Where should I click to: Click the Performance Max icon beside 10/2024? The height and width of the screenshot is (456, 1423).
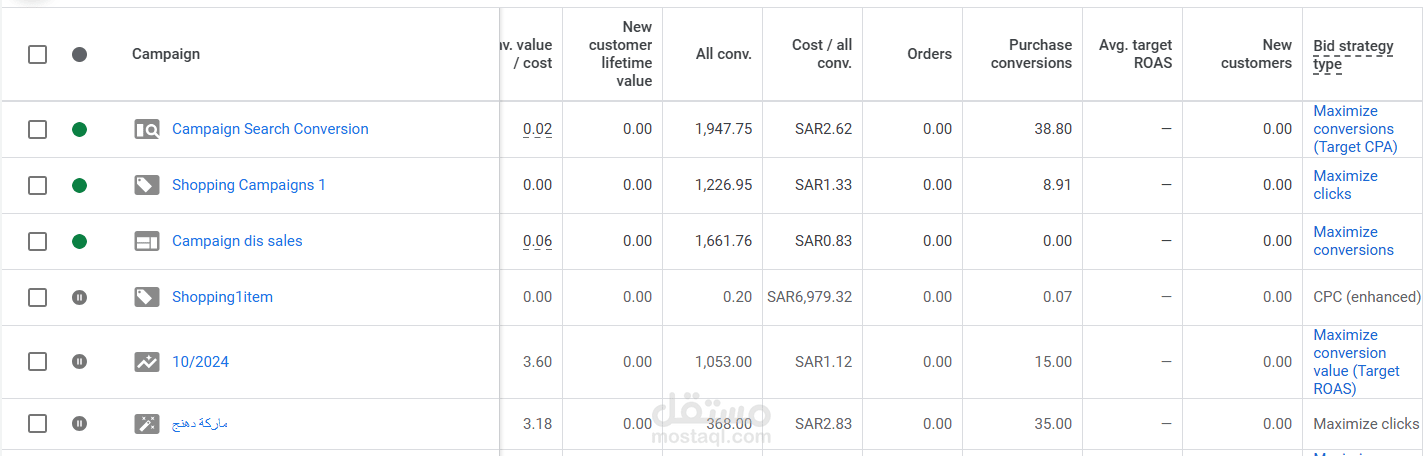[147, 362]
